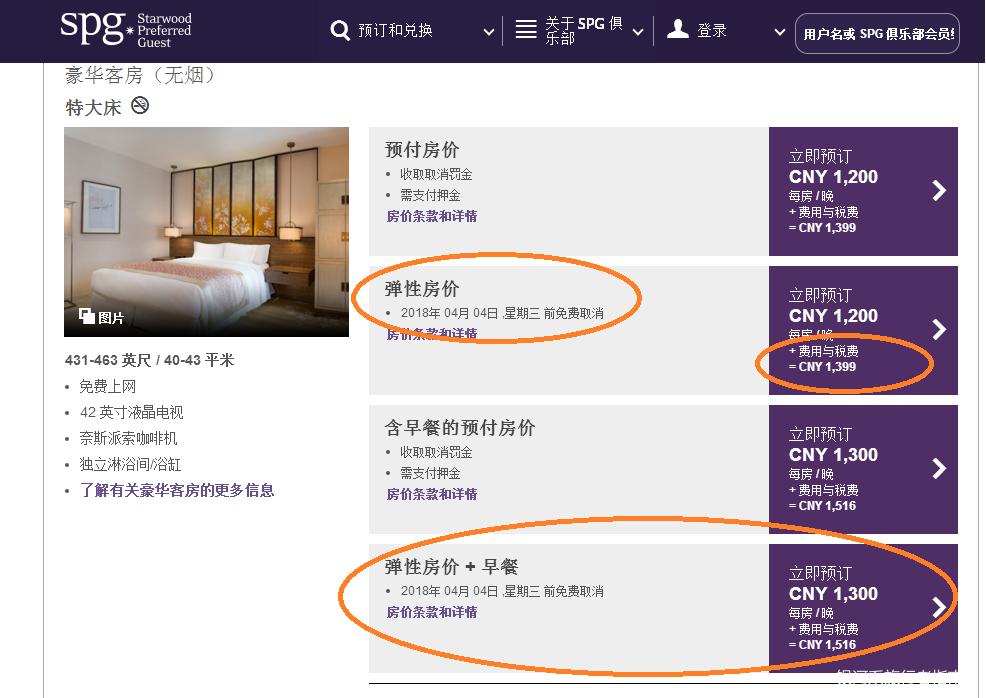
Task: Click the no-smoking icon beside 特大床
Action: pyautogui.click(x=138, y=104)
